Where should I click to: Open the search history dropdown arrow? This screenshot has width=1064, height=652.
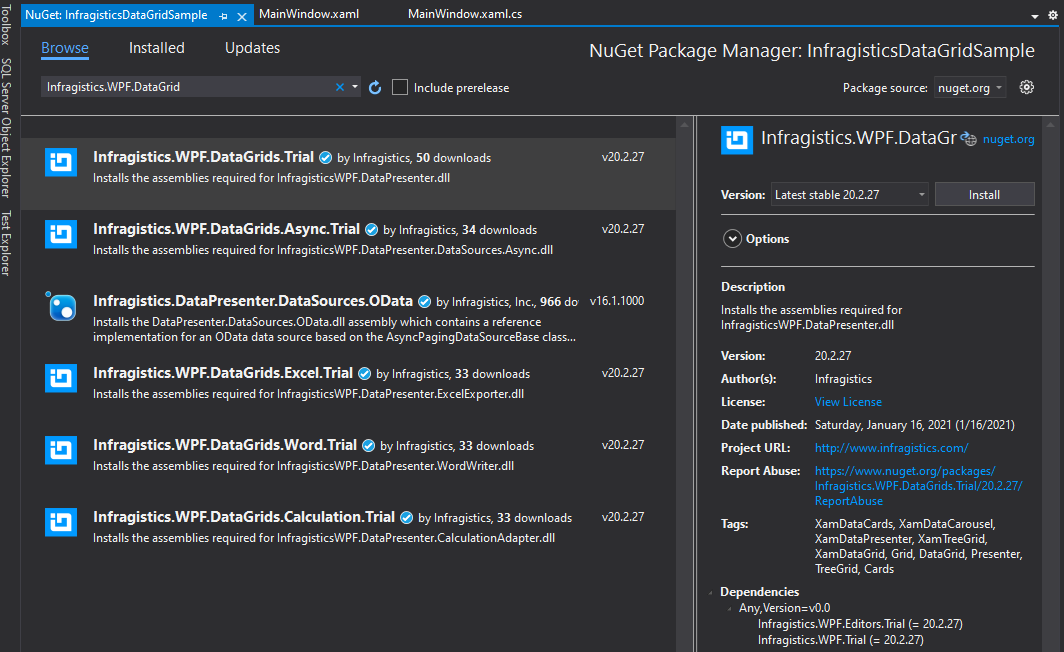355,87
